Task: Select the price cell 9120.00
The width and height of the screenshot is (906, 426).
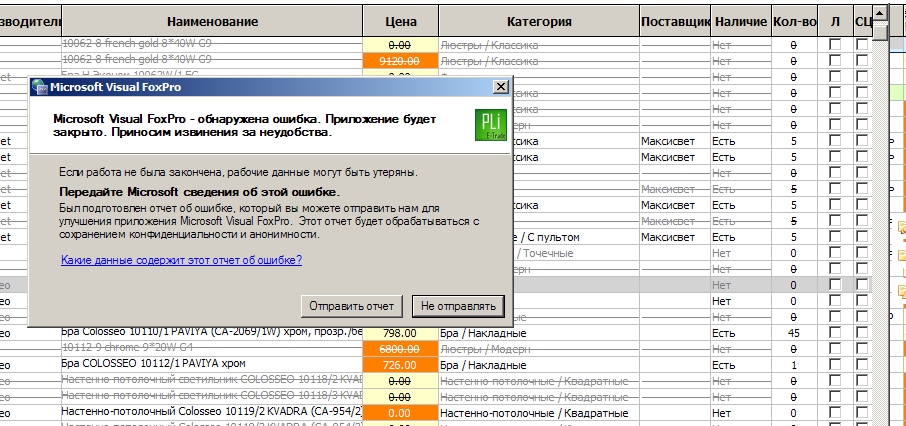Action: pos(400,60)
